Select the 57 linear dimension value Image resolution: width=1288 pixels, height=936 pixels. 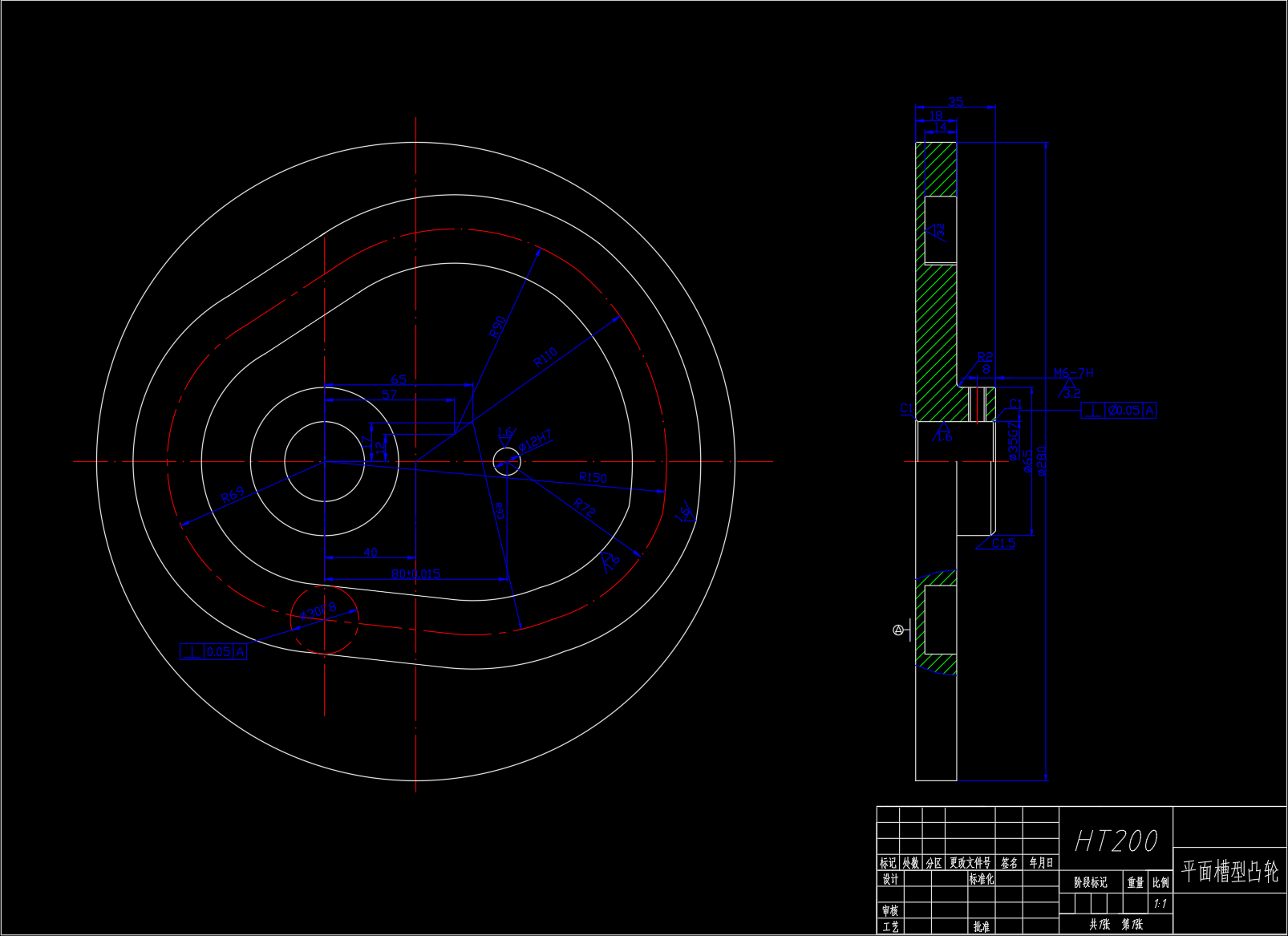tap(389, 395)
